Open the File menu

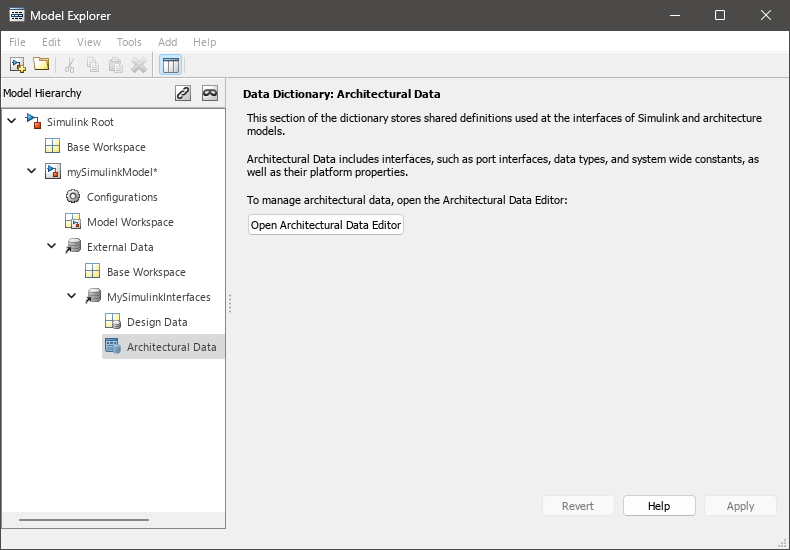pyautogui.click(x=17, y=42)
